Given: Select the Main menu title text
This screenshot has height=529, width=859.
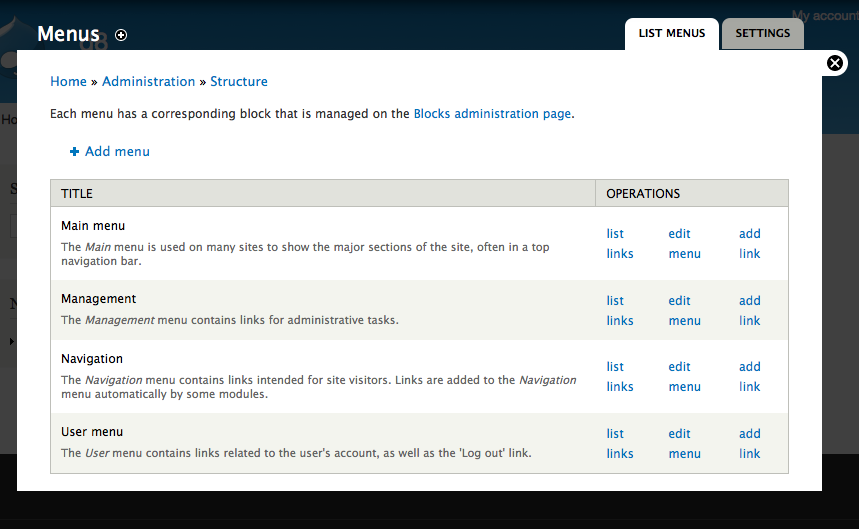Looking at the screenshot, I should click(x=93, y=226).
